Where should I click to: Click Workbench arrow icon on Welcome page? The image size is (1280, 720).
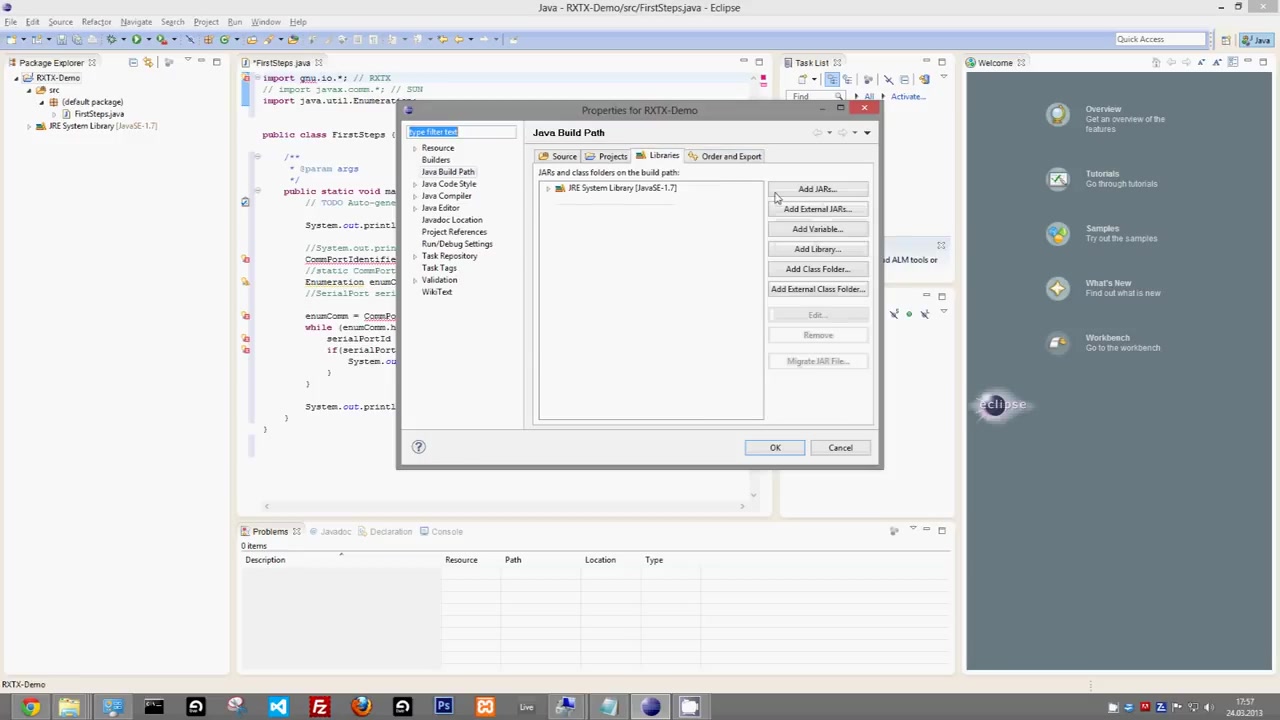pyautogui.click(x=1057, y=343)
